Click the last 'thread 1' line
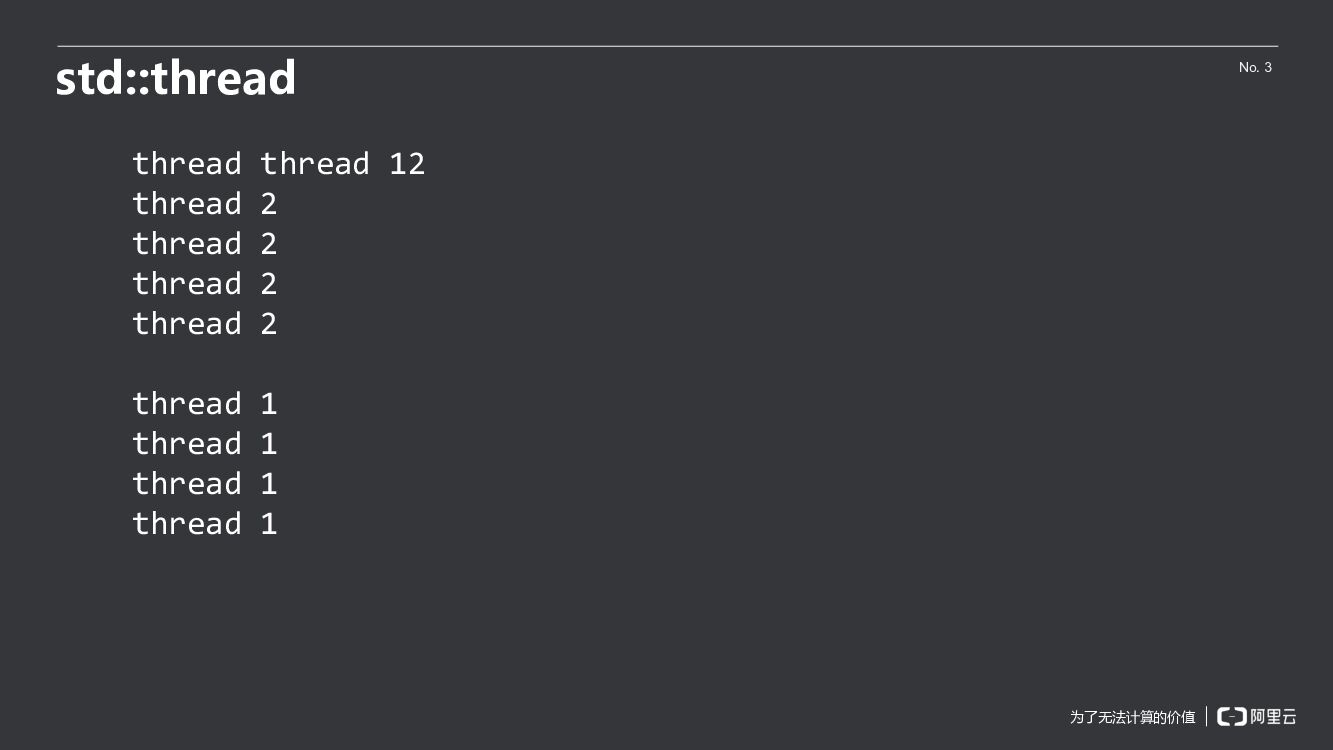The height and width of the screenshot is (750, 1333). pos(204,524)
